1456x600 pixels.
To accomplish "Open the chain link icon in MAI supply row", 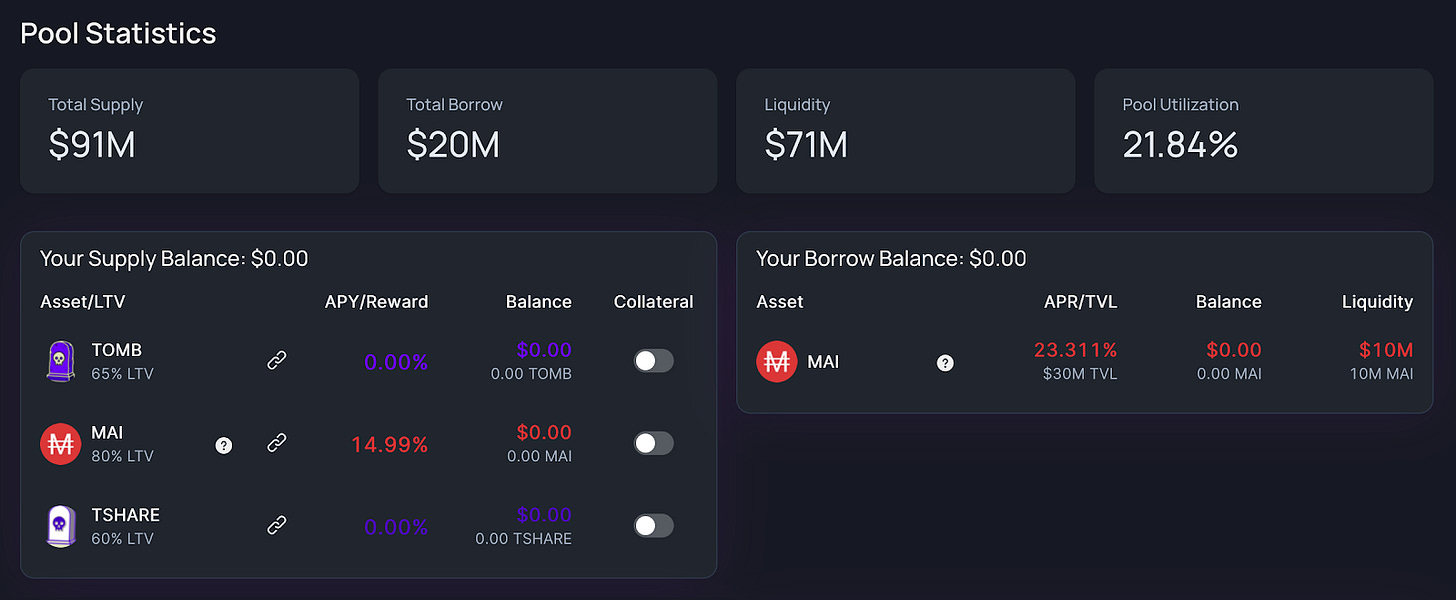I will click(x=277, y=442).
